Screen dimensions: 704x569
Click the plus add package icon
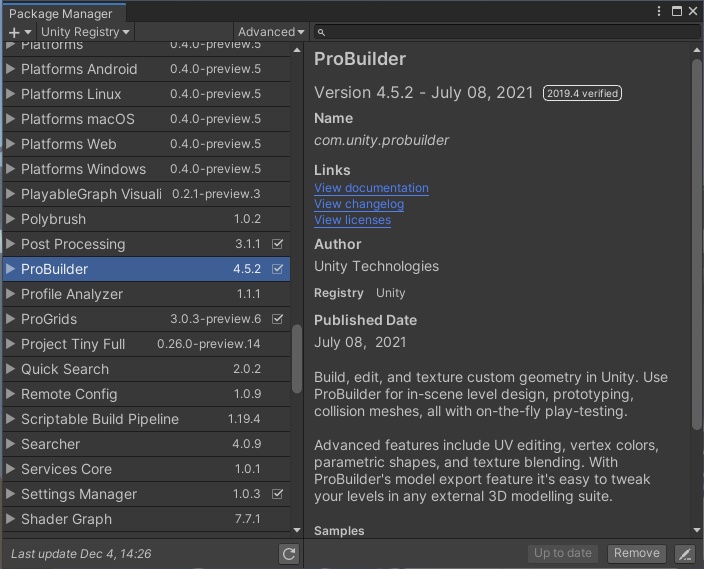(x=14, y=32)
